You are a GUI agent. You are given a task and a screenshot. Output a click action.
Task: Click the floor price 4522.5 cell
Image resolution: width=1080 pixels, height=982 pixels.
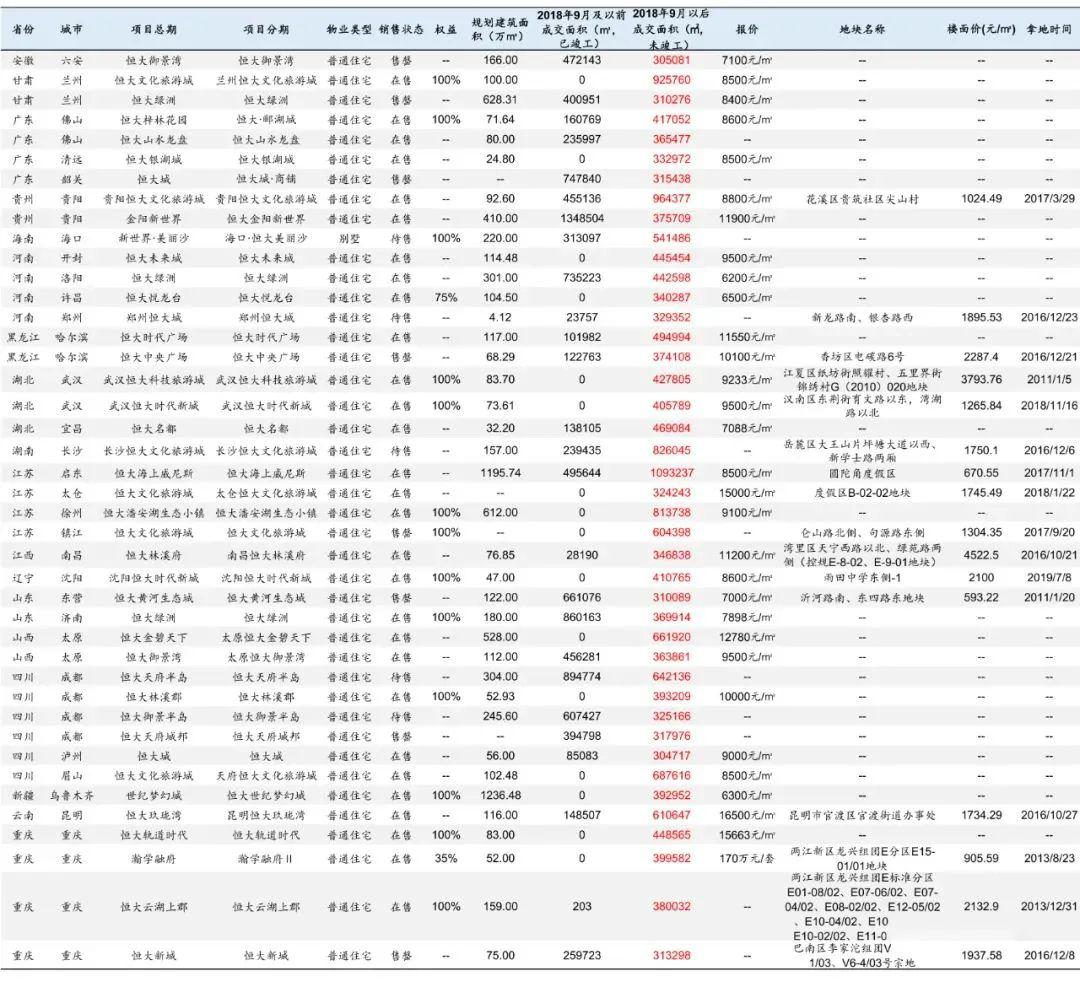pyautogui.click(x=981, y=555)
